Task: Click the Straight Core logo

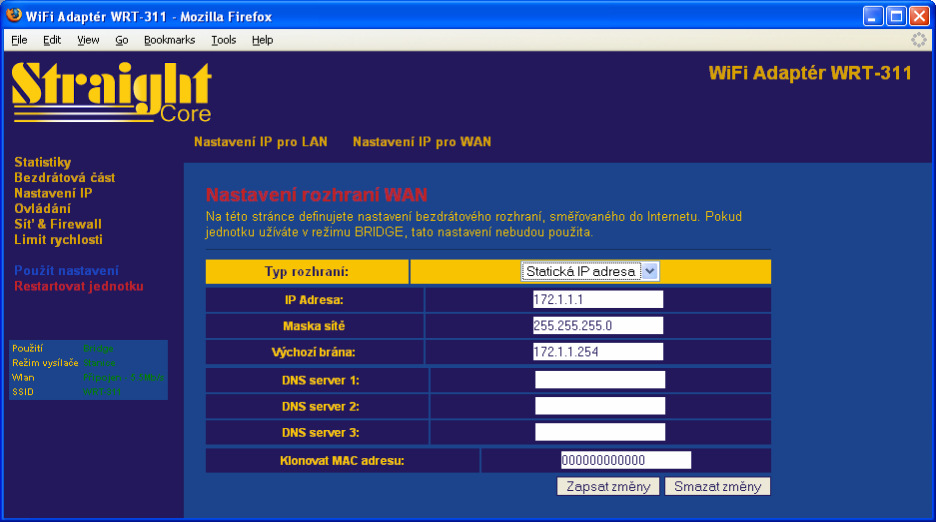Action: 112,93
